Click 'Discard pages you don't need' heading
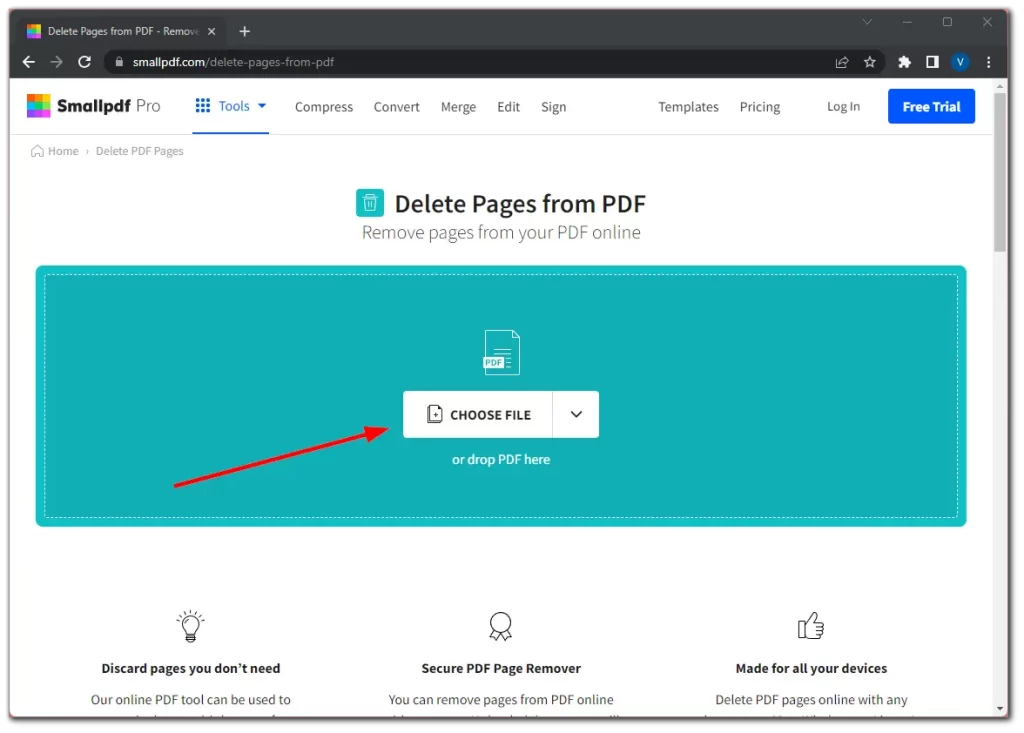Image resolution: width=1024 pixels, height=733 pixels. click(191, 668)
